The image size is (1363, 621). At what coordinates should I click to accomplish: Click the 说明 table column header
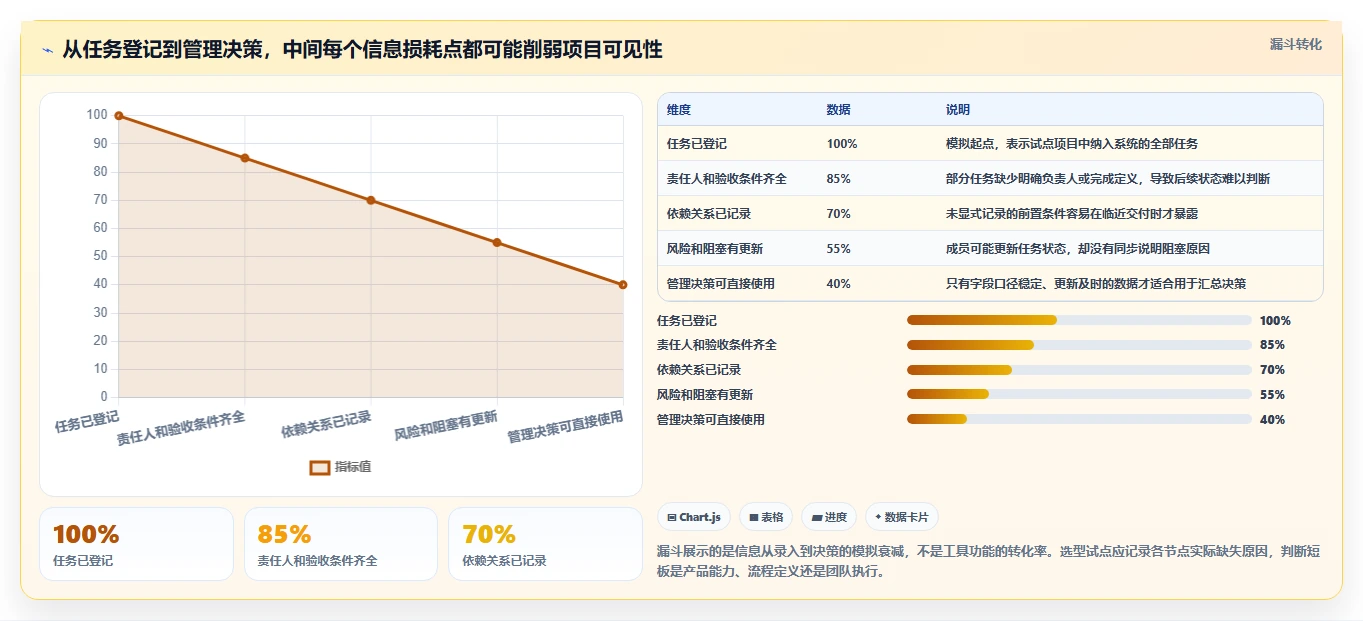click(x=958, y=110)
